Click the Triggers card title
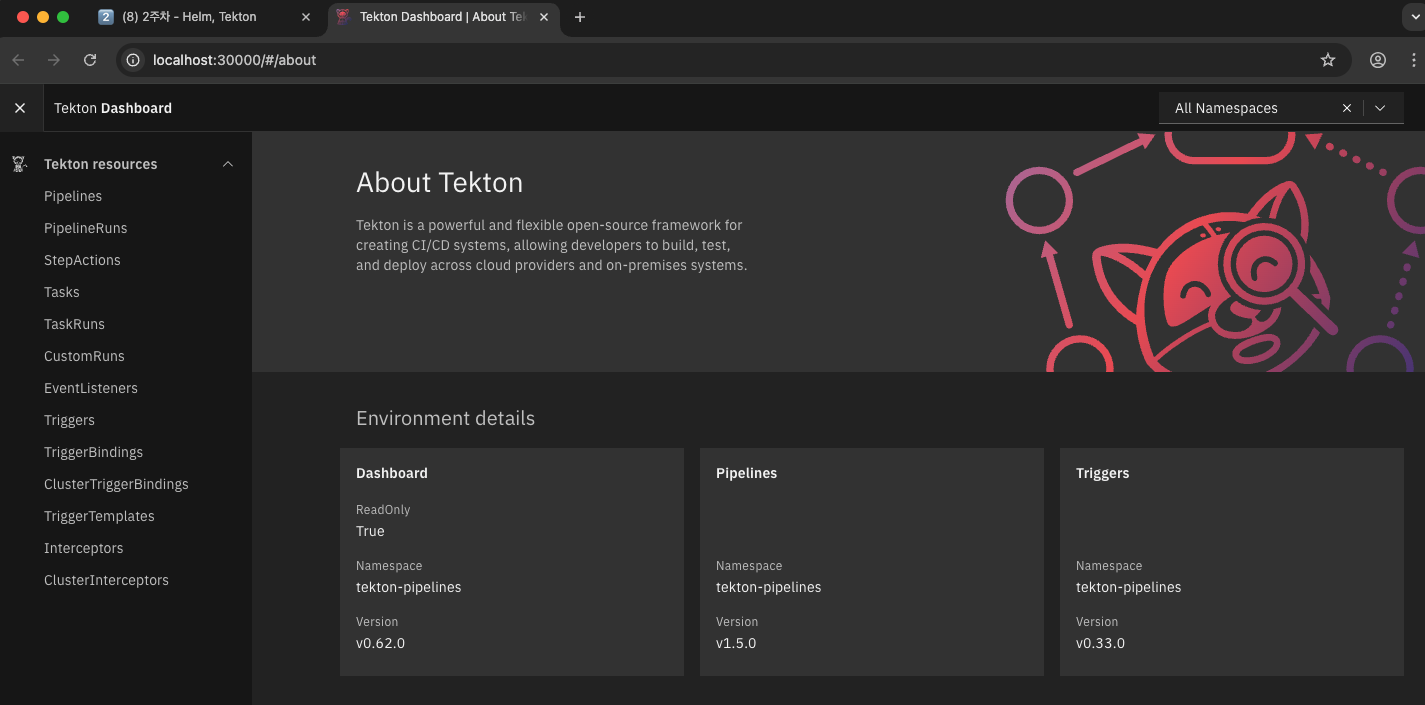Image resolution: width=1425 pixels, height=705 pixels. [1102, 473]
